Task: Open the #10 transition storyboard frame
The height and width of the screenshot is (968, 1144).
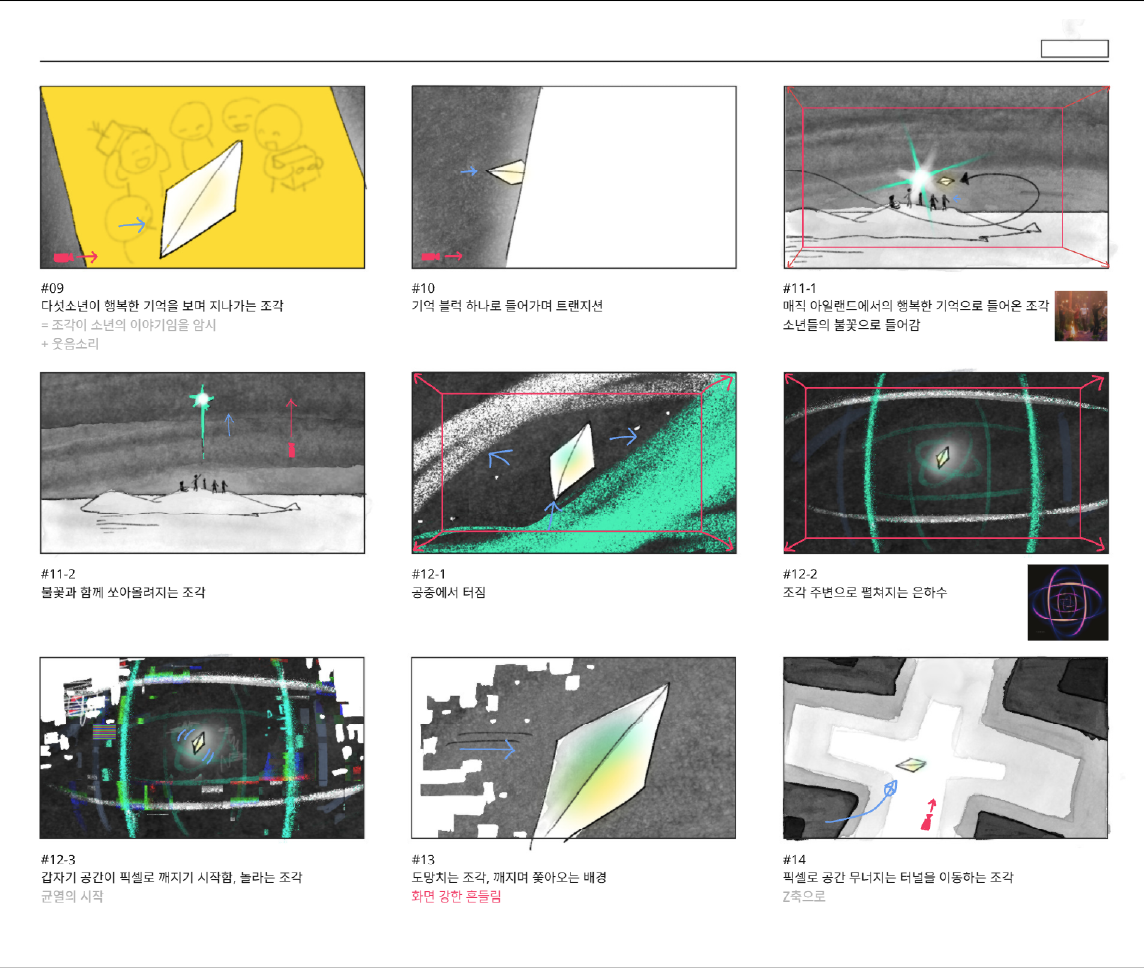Action: 573,177
